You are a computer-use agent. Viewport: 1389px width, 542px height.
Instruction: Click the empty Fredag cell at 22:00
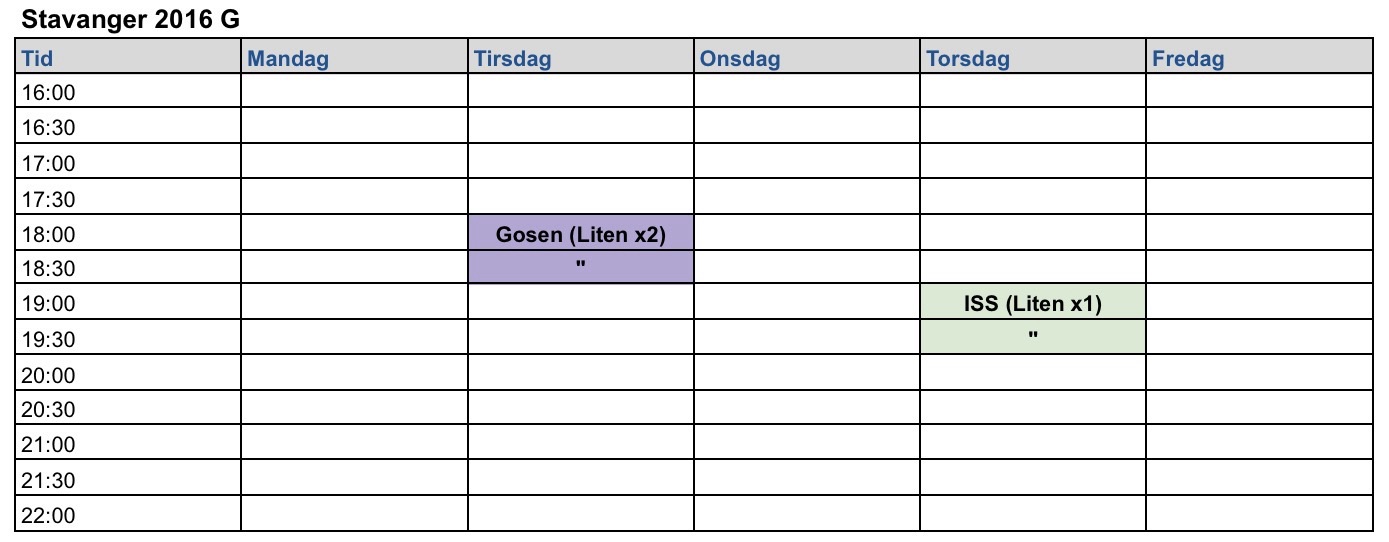click(x=1258, y=516)
